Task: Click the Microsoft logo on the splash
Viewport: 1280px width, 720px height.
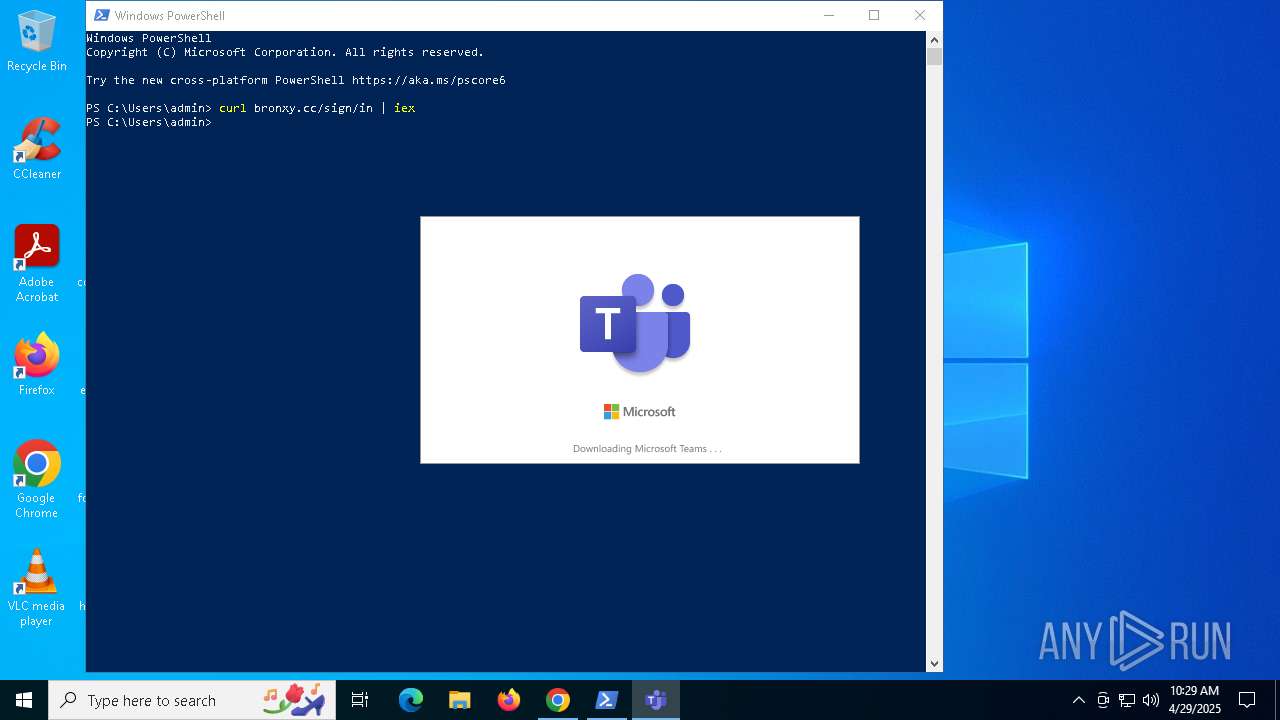Action: click(x=639, y=411)
